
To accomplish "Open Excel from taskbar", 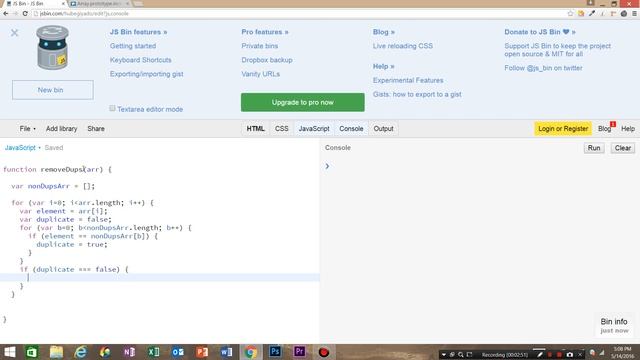I will pyautogui.click(x=153, y=352).
